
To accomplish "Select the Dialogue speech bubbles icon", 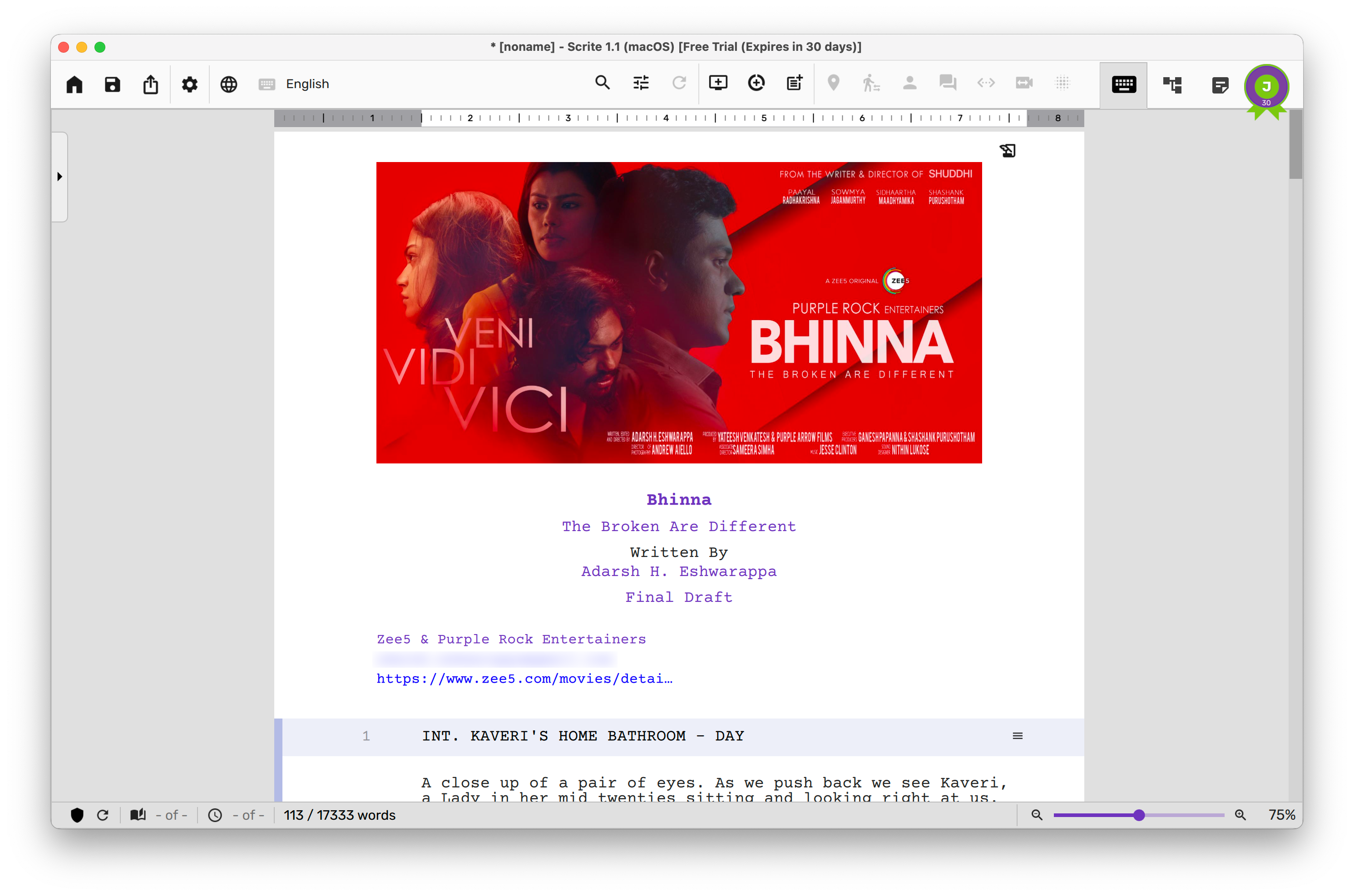I will (948, 83).
